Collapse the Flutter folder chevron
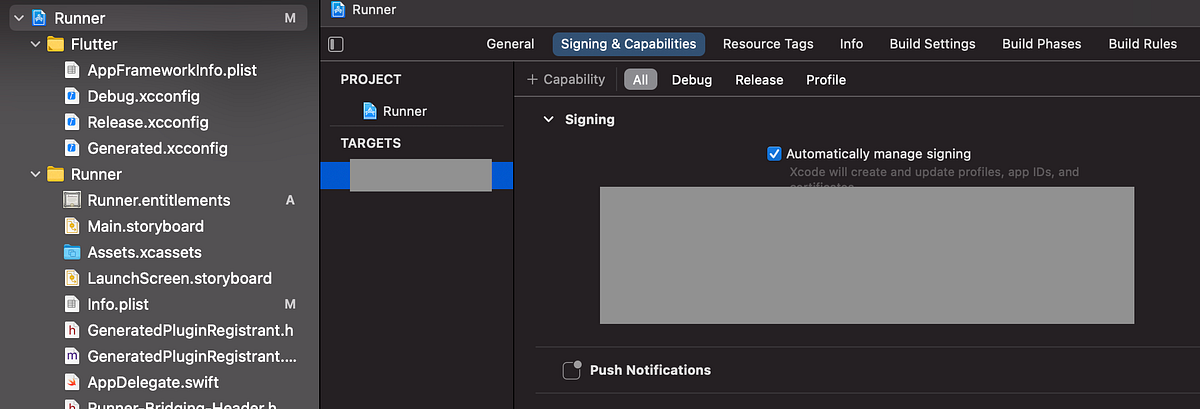This screenshot has width=1200, height=409. click(x=35, y=44)
